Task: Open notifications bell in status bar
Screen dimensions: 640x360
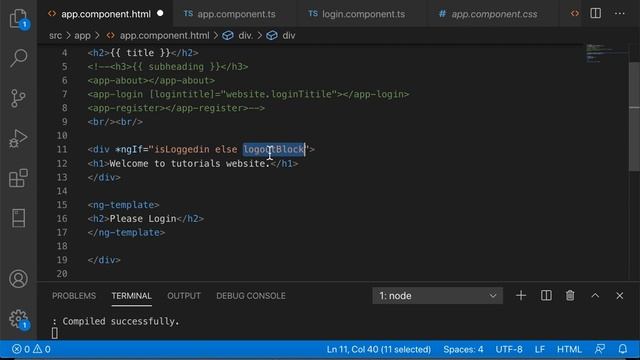Action: point(622,349)
